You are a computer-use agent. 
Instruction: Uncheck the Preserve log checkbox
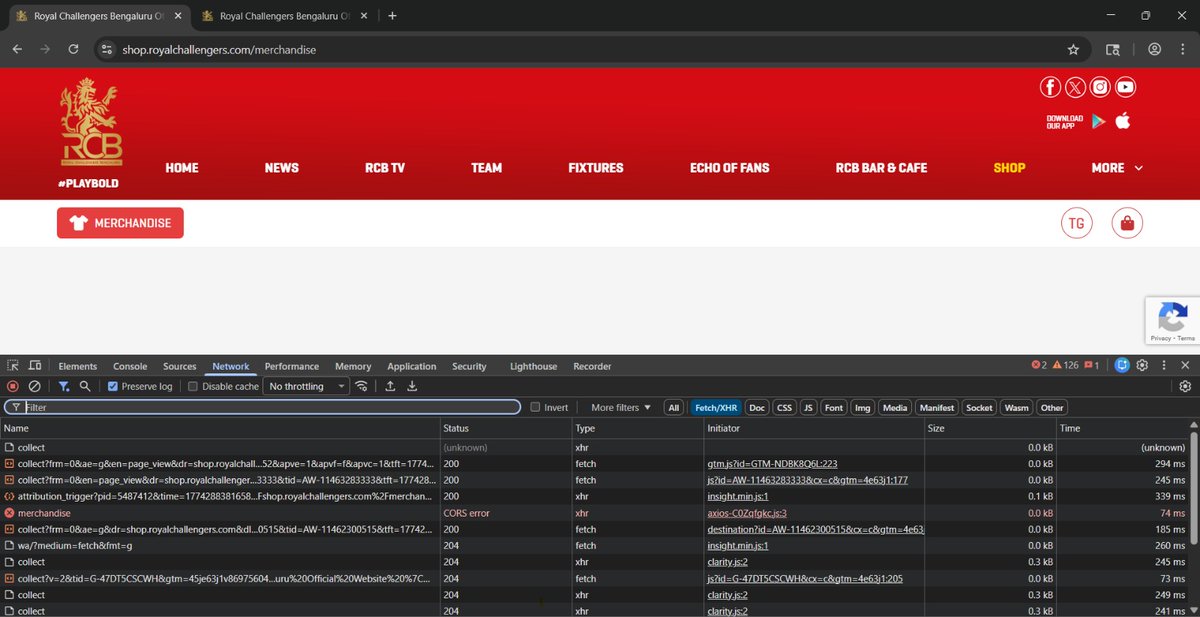click(x=113, y=386)
